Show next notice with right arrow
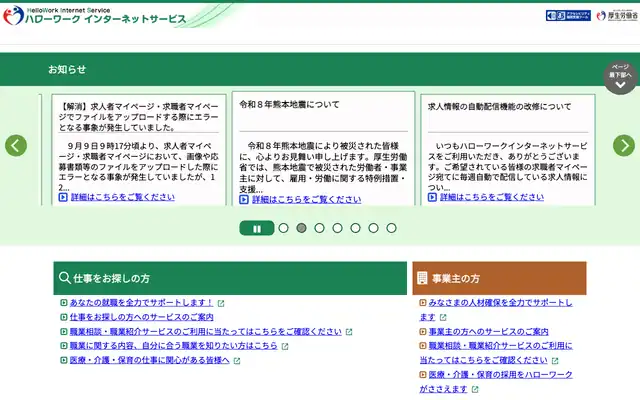Image resolution: width=640 pixels, height=400 pixels. (x=624, y=145)
